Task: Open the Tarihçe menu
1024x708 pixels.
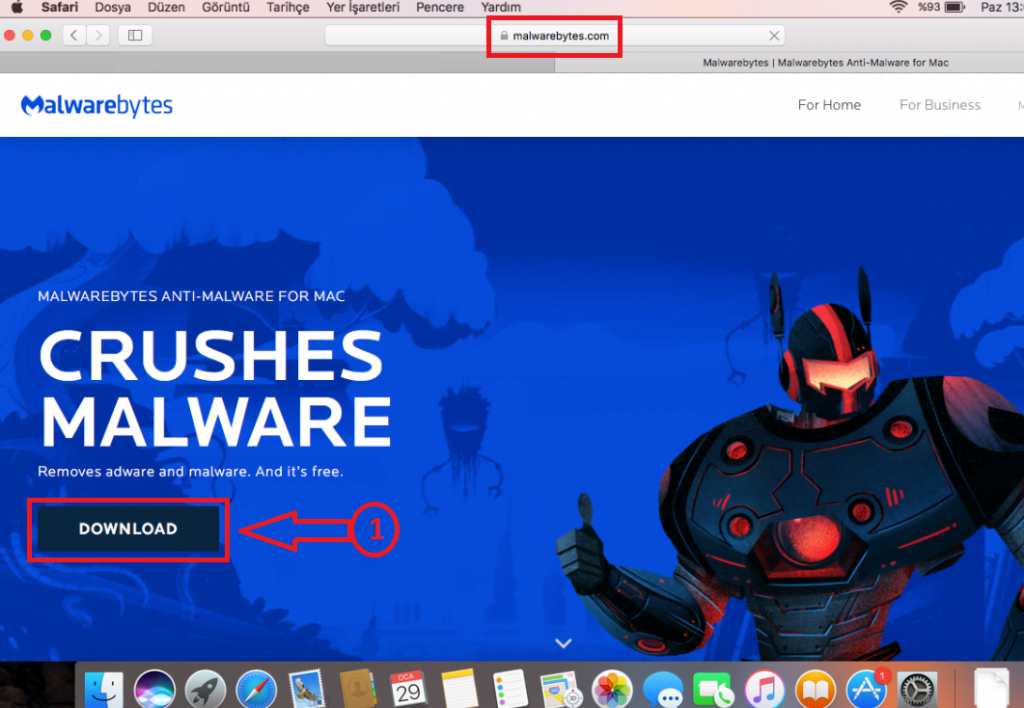Action: click(x=287, y=7)
